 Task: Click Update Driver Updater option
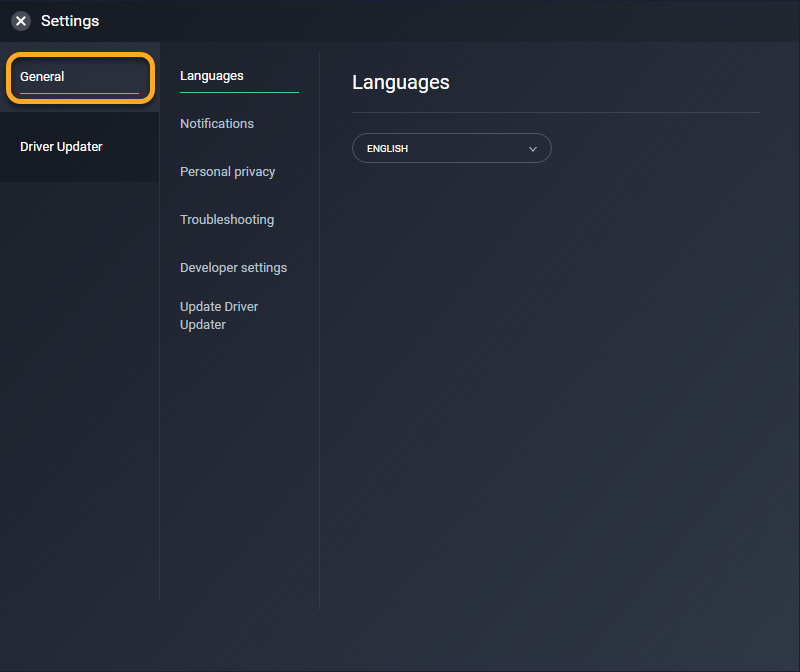219,316
